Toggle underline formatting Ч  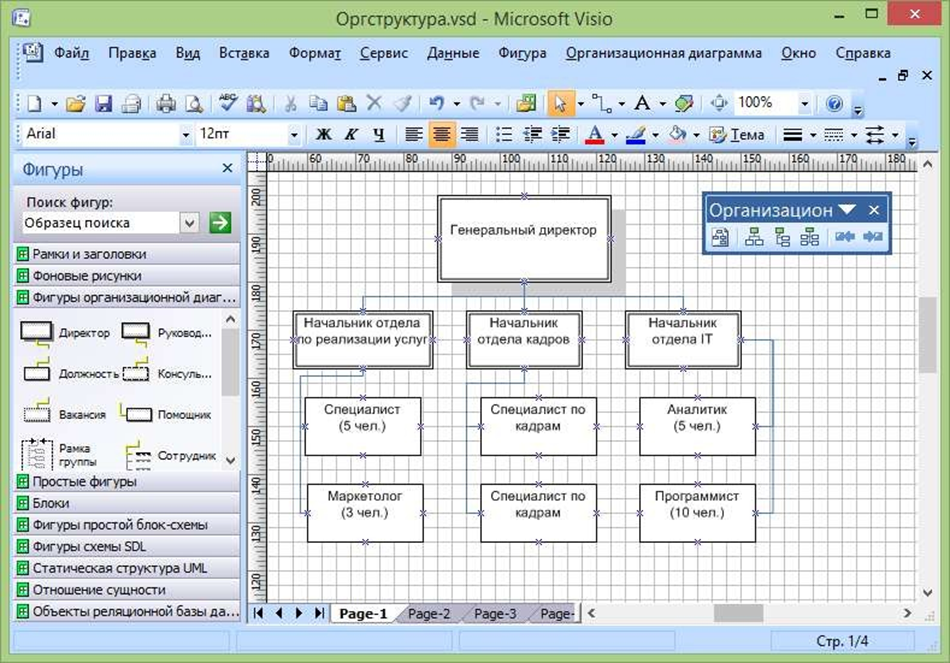point(379,135)
